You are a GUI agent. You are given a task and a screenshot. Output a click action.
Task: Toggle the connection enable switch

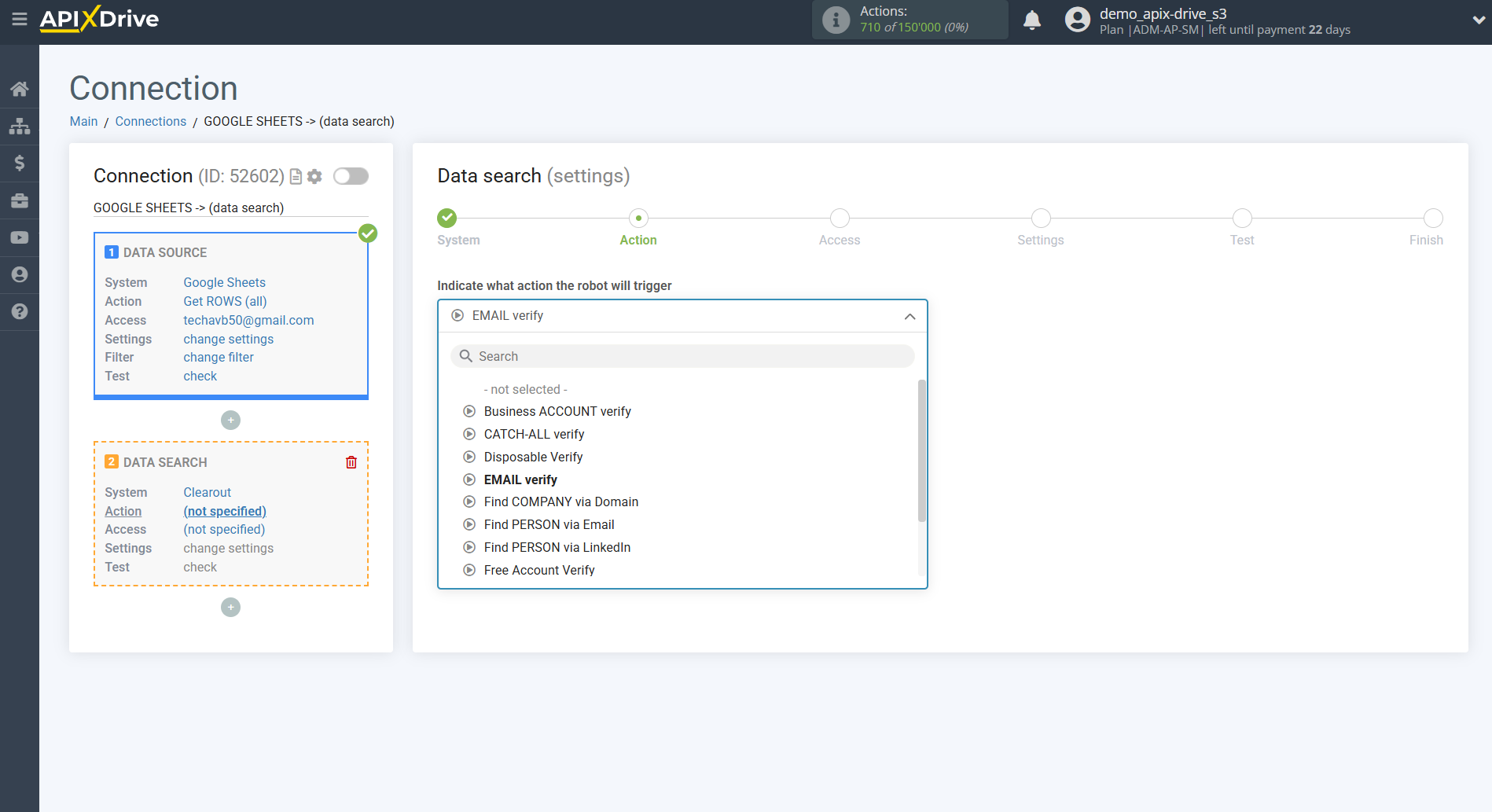coord(351,176)
